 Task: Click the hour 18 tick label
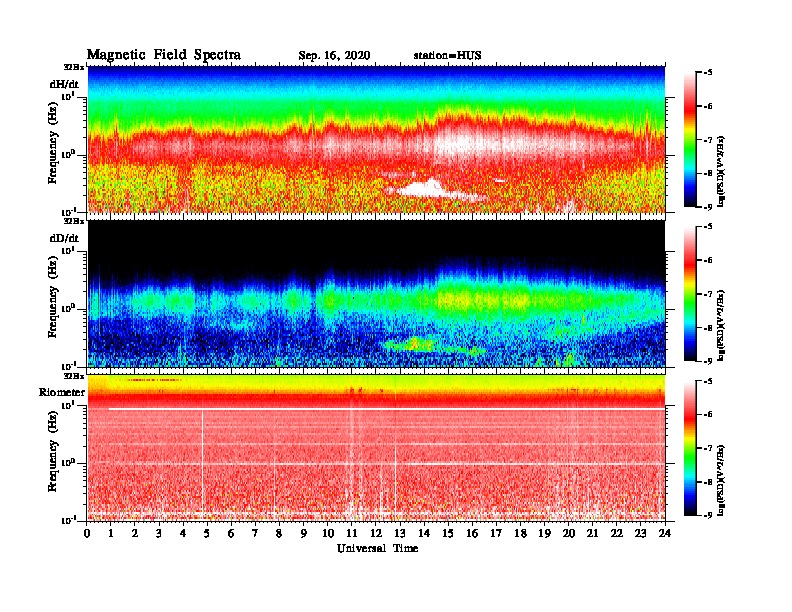coord(520,533)
